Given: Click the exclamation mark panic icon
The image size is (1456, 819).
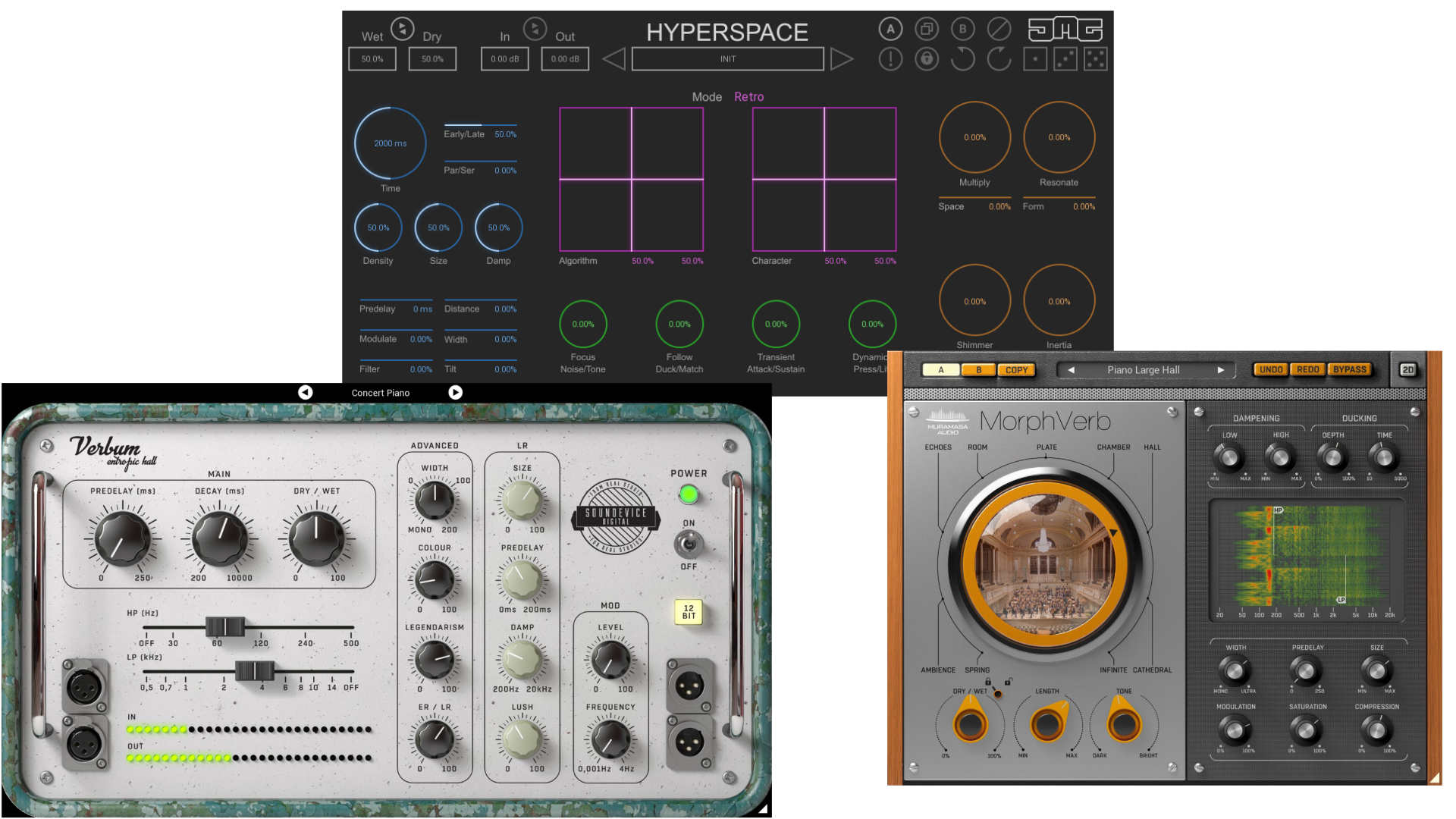Looking at the screenshot, I should (x=890, y=59).
